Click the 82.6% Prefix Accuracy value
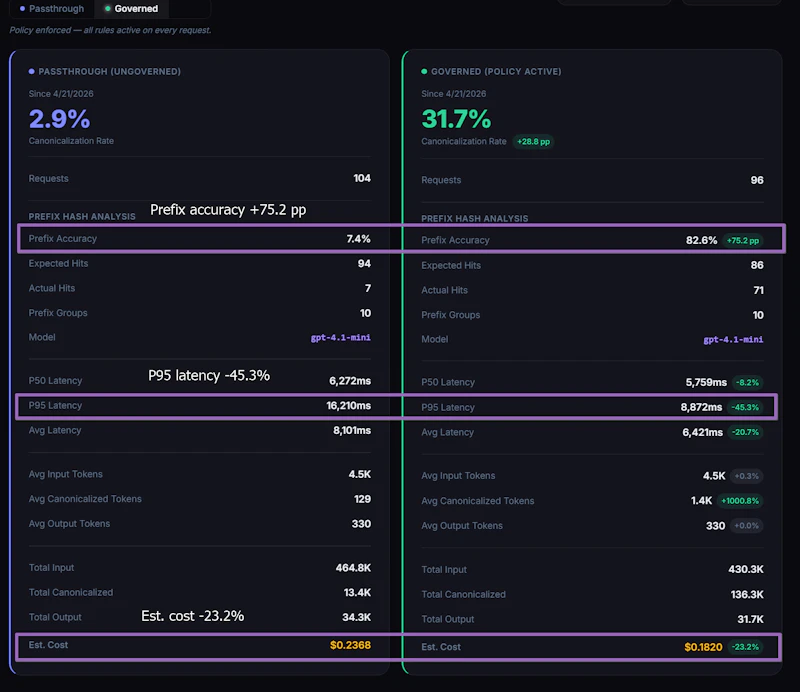 click(x=702, y=240)
